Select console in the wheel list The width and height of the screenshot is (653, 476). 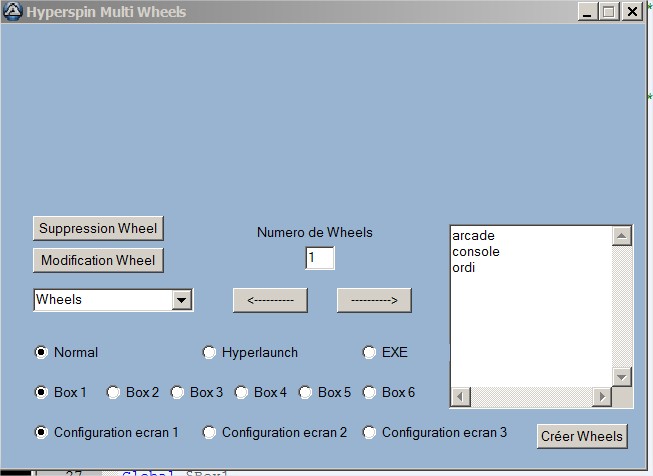coord(476,252)
